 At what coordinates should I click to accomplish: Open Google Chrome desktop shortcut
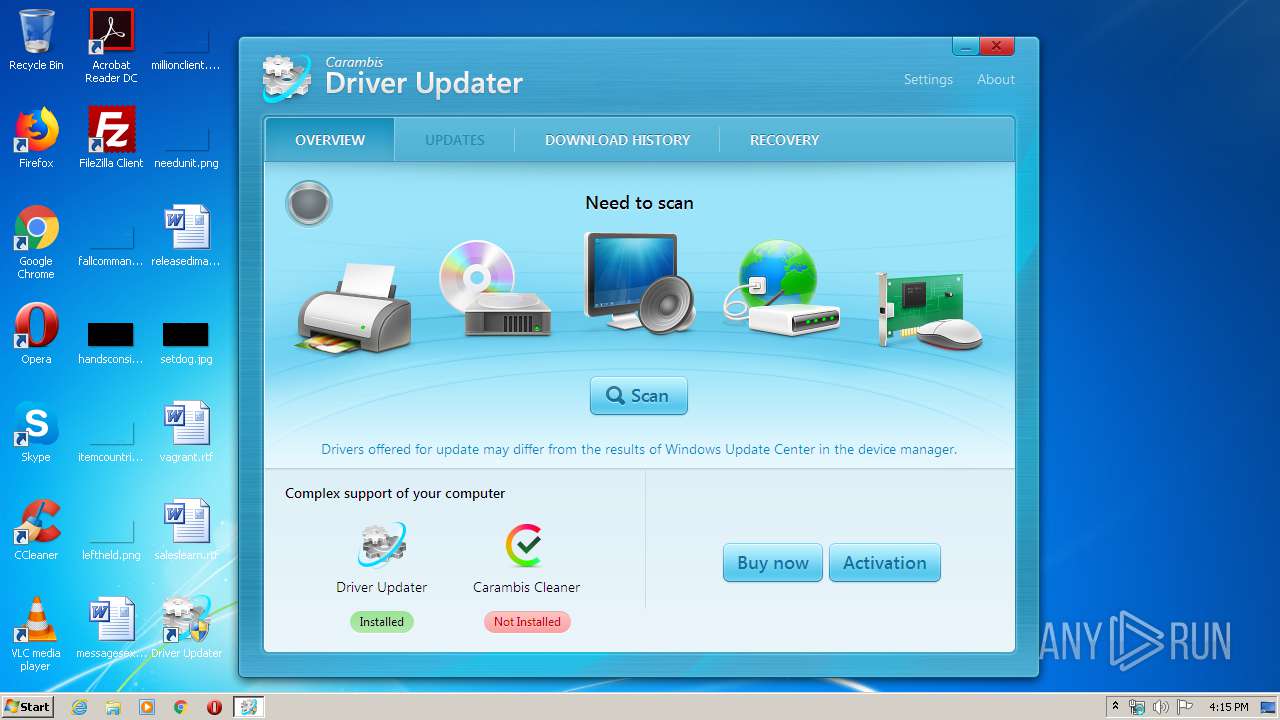click(36, 242)
